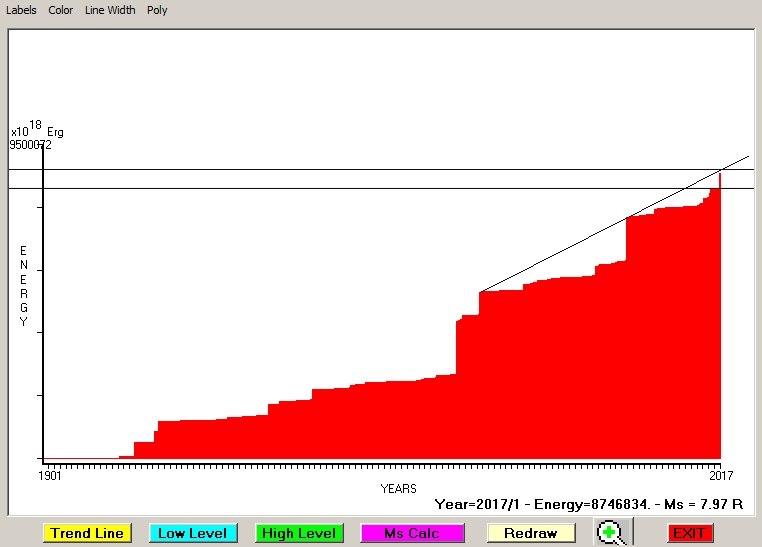Click the Year=2017/1 energy status readout

click(x=588, y=505)
